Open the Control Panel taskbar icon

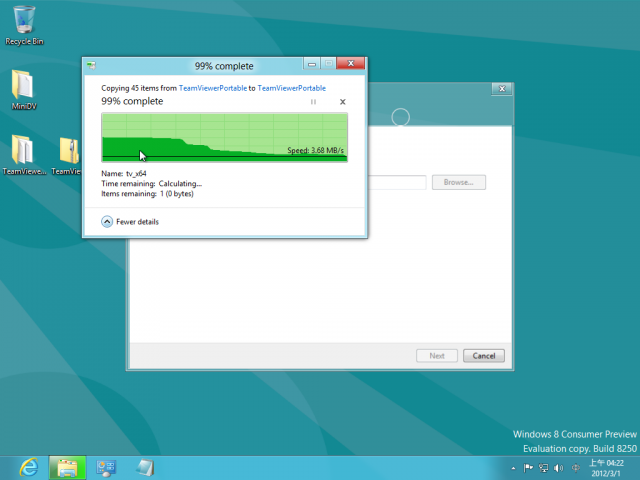pyautogui.click(x=106, y=468)
